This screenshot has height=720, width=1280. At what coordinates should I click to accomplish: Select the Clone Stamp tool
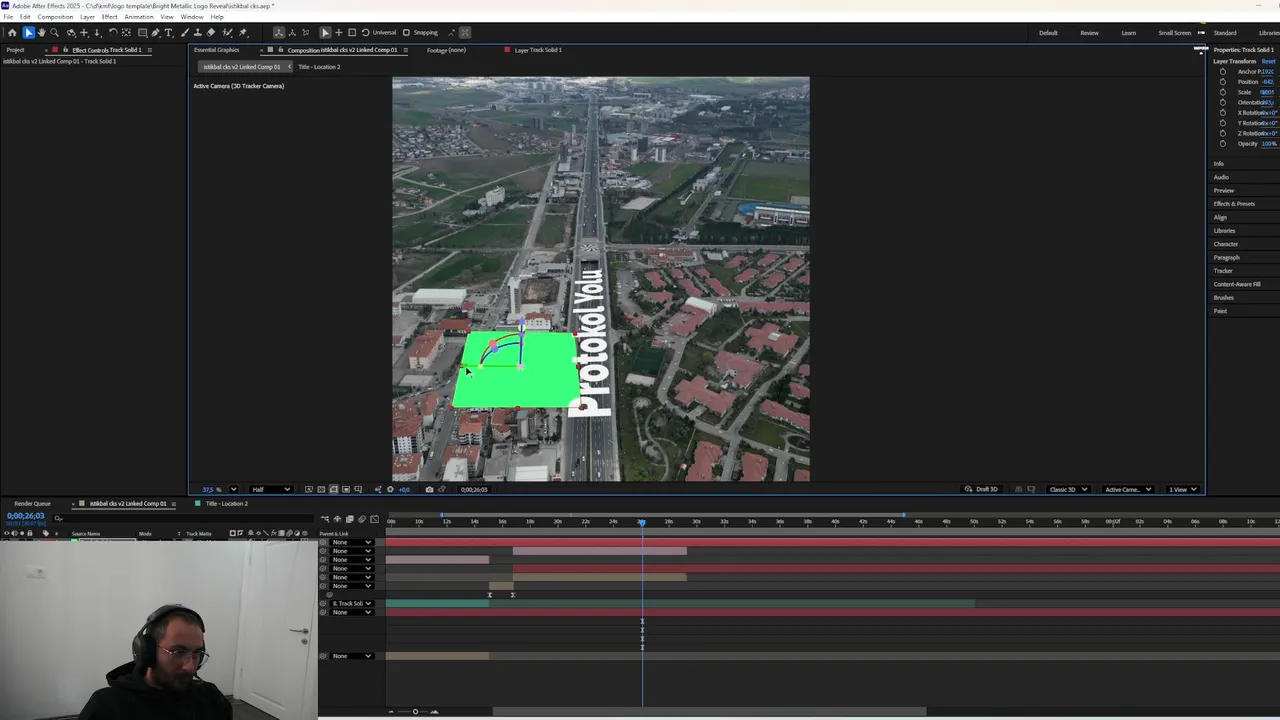pos(197,32)
